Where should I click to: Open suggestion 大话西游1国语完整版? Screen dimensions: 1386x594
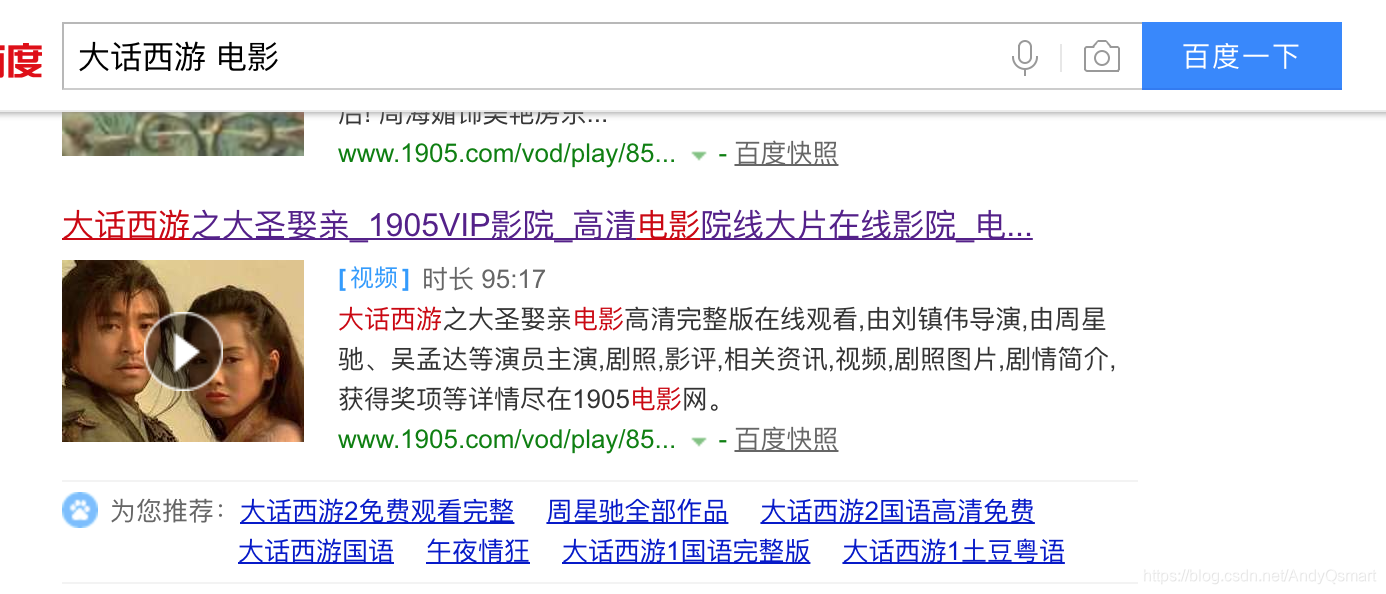(x=686, y=552)
